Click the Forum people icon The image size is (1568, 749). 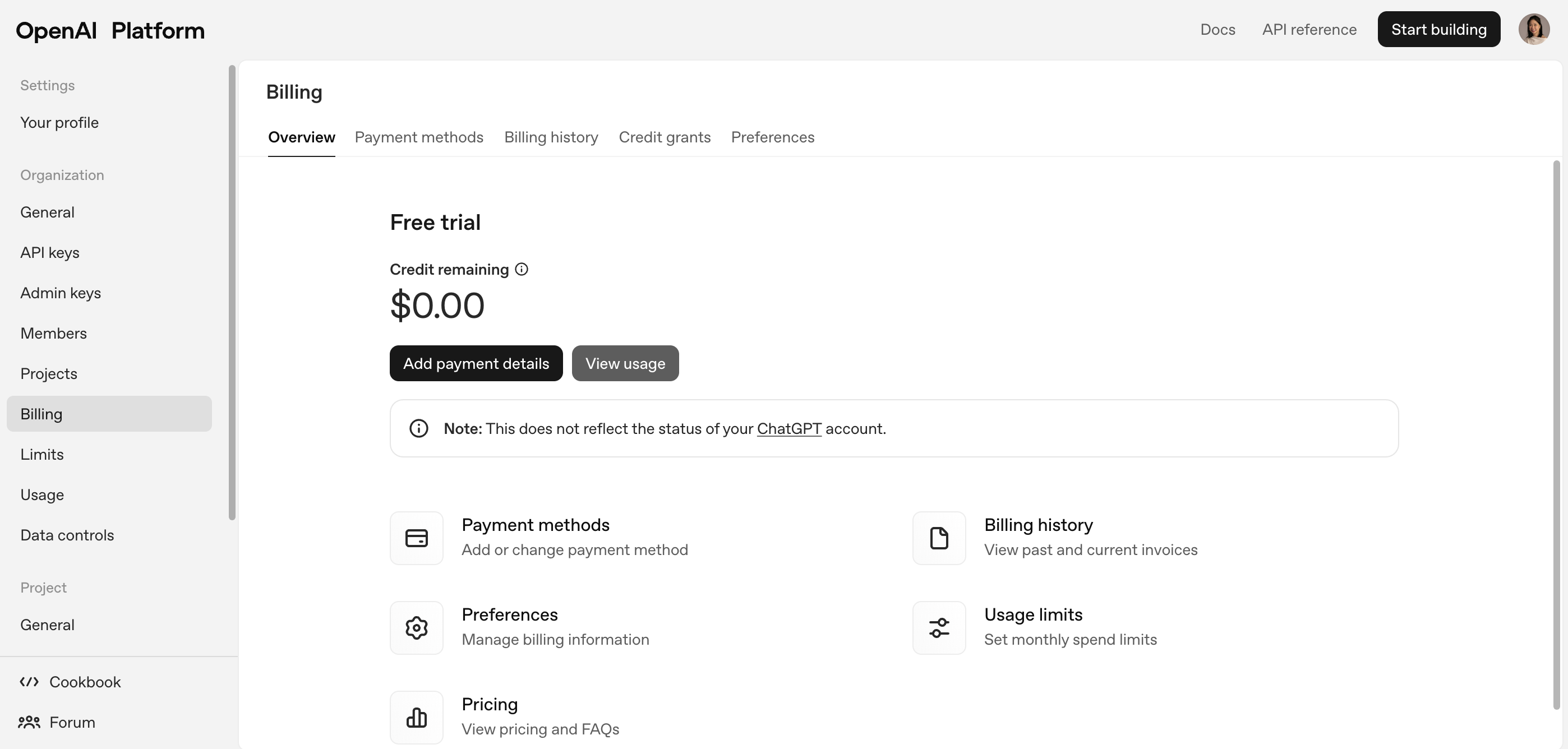pyautogui.click(x=29, y=722)
